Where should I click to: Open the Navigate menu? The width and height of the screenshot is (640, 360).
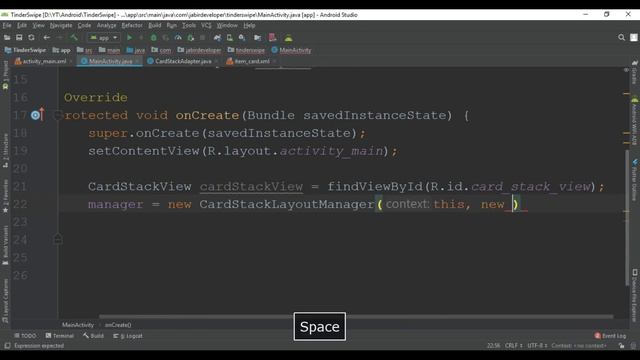(61, 25)
